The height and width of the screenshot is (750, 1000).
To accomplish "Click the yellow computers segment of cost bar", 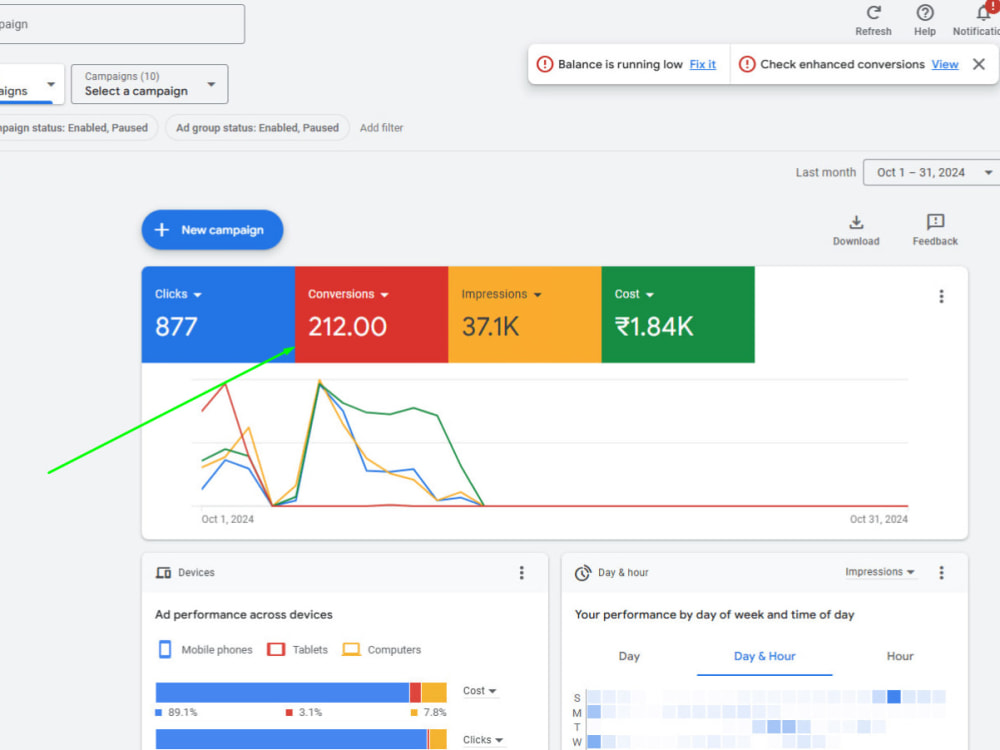I will coord(434,693).
